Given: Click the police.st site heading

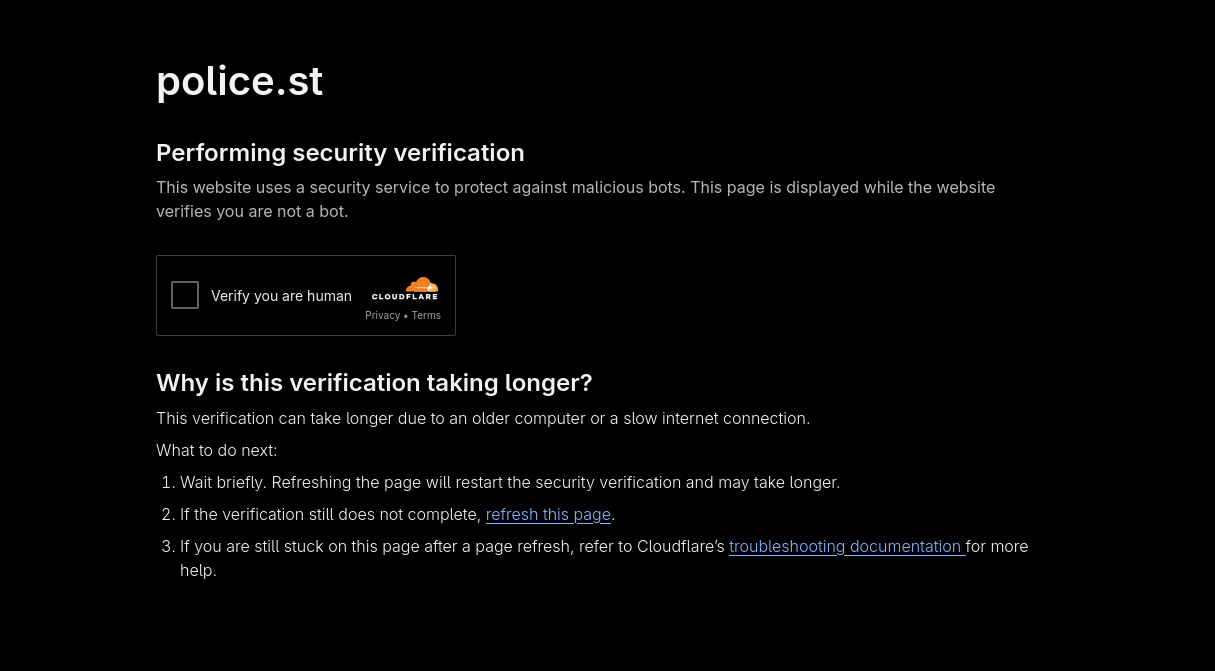Looking at the screenshot, I should pos(239,81).
